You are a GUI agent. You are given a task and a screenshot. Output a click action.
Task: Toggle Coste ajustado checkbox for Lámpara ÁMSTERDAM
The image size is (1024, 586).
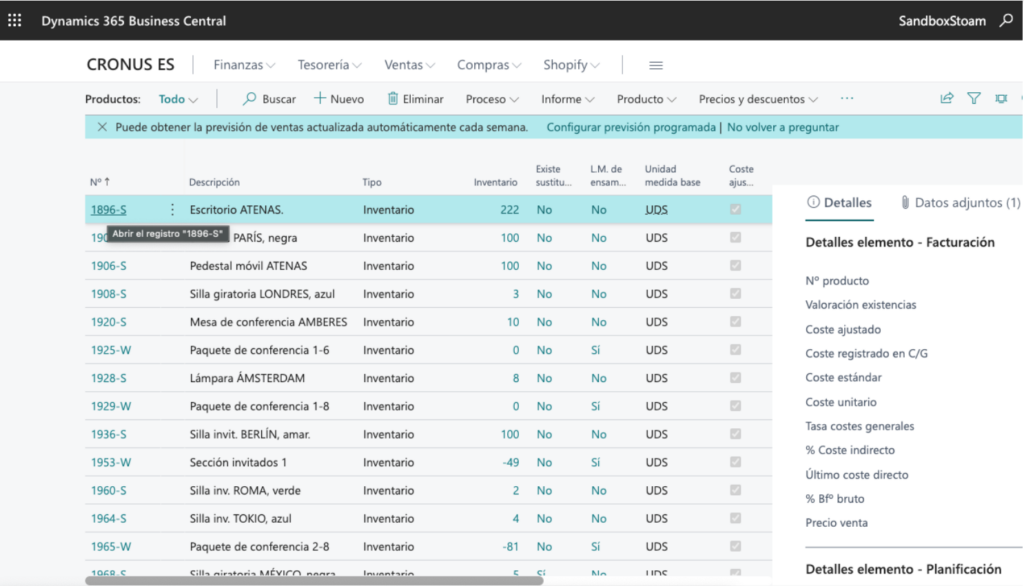(x=735, y=378)
